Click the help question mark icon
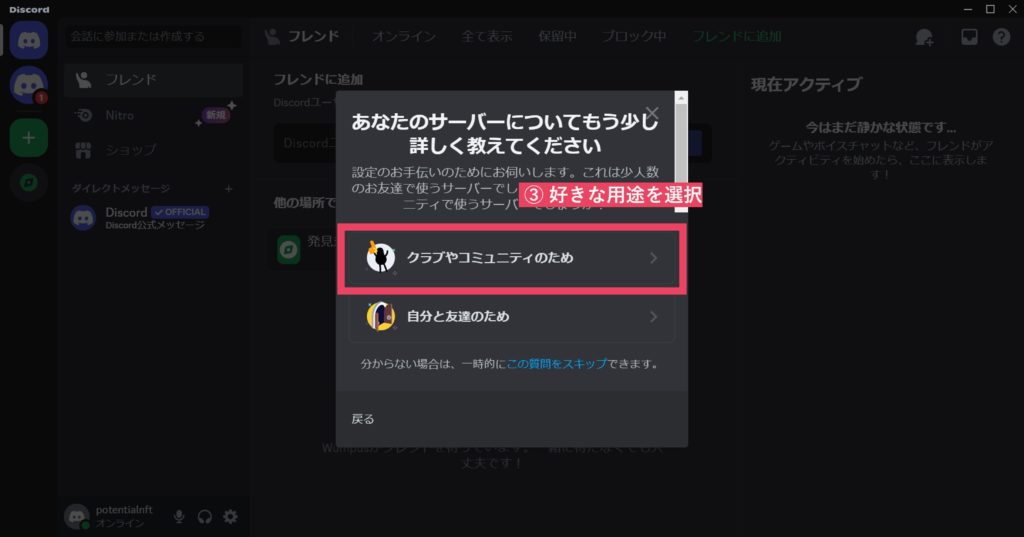The image size is (1024, 537). click(x=1001, y=37)
